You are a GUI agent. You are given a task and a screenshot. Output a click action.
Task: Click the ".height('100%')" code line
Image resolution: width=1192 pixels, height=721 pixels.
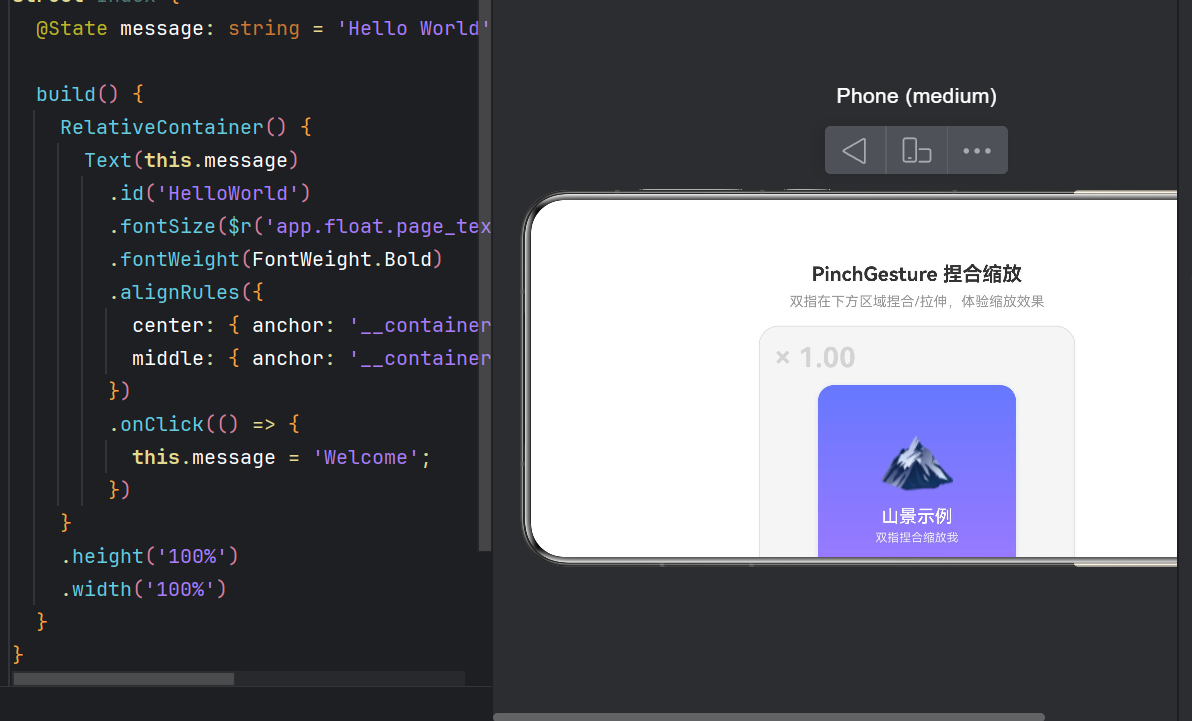(x=150, y=557)
